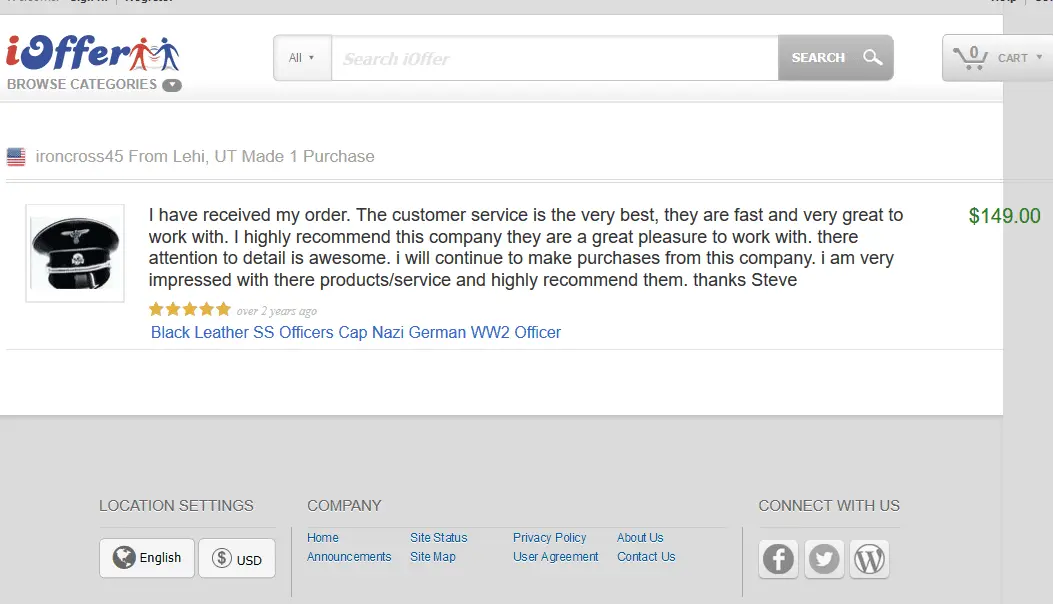Expand the Cart dropdown arrow
The width and height of the screenshot is (1053, 604).
coord(1039,58)
